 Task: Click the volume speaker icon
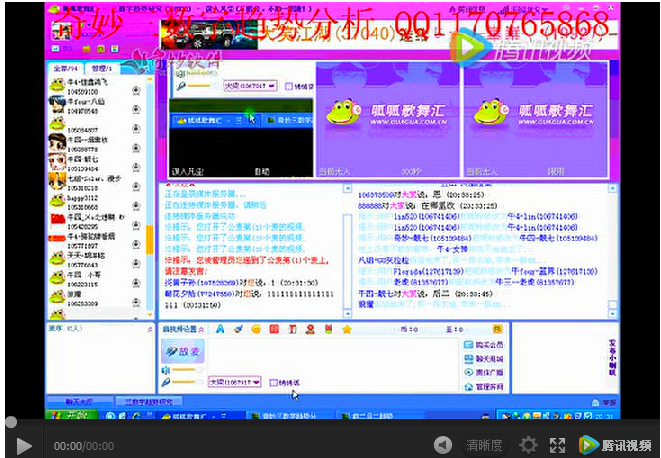441,445
